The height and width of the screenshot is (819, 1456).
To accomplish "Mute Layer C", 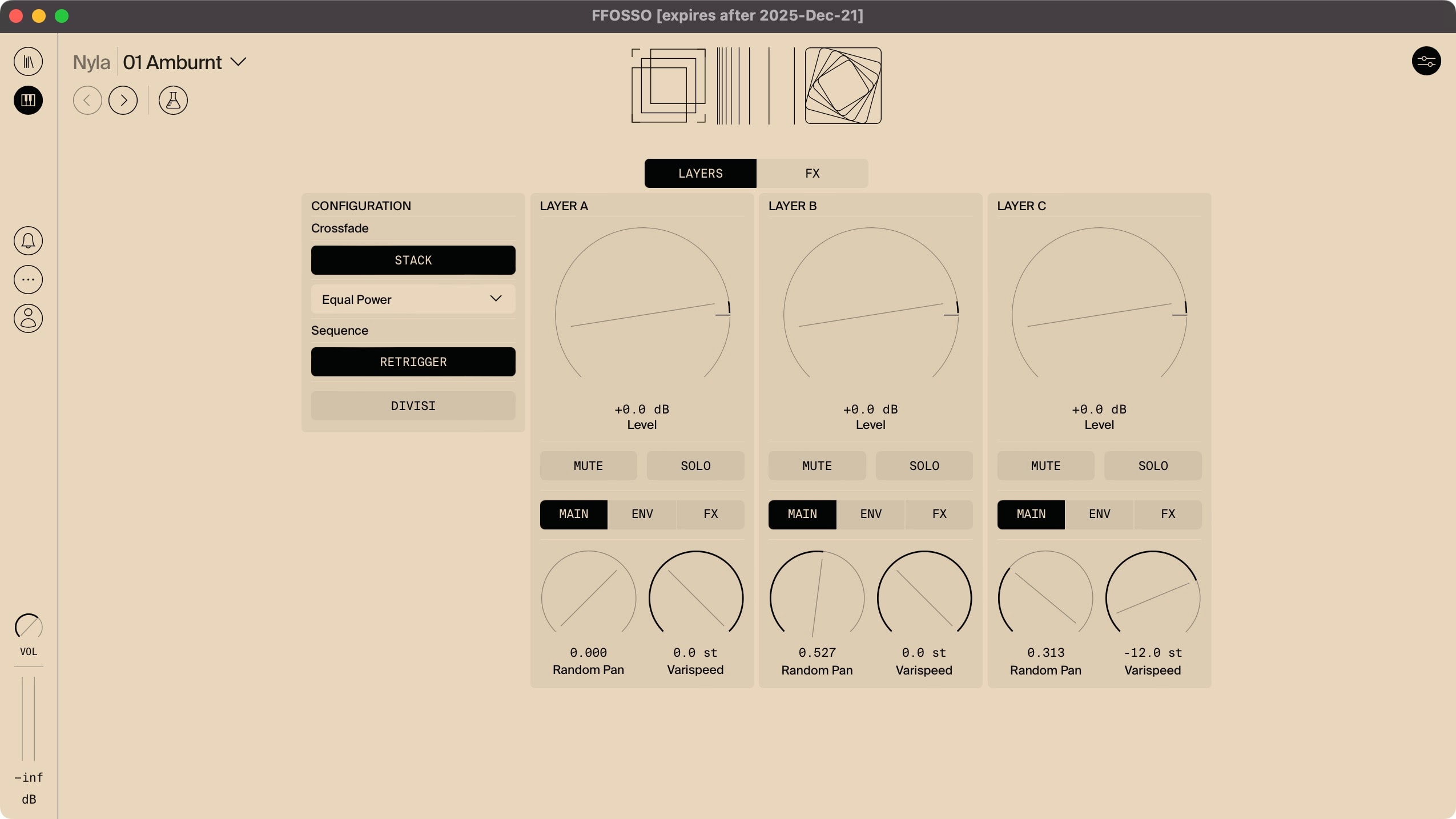I will 1044,466.
